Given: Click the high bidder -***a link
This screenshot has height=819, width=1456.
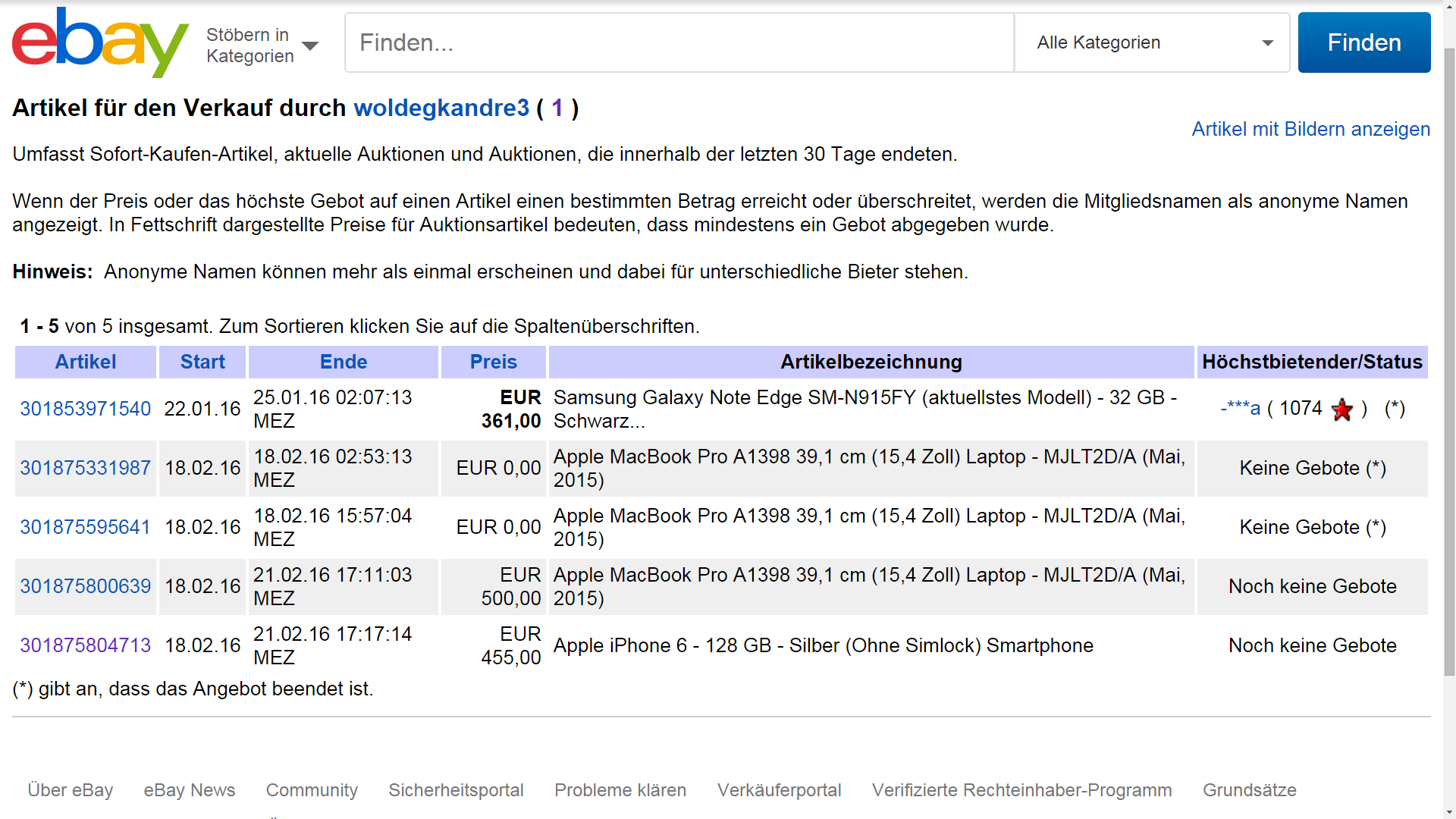Looking at the screenshot, I should point(1240,409).
